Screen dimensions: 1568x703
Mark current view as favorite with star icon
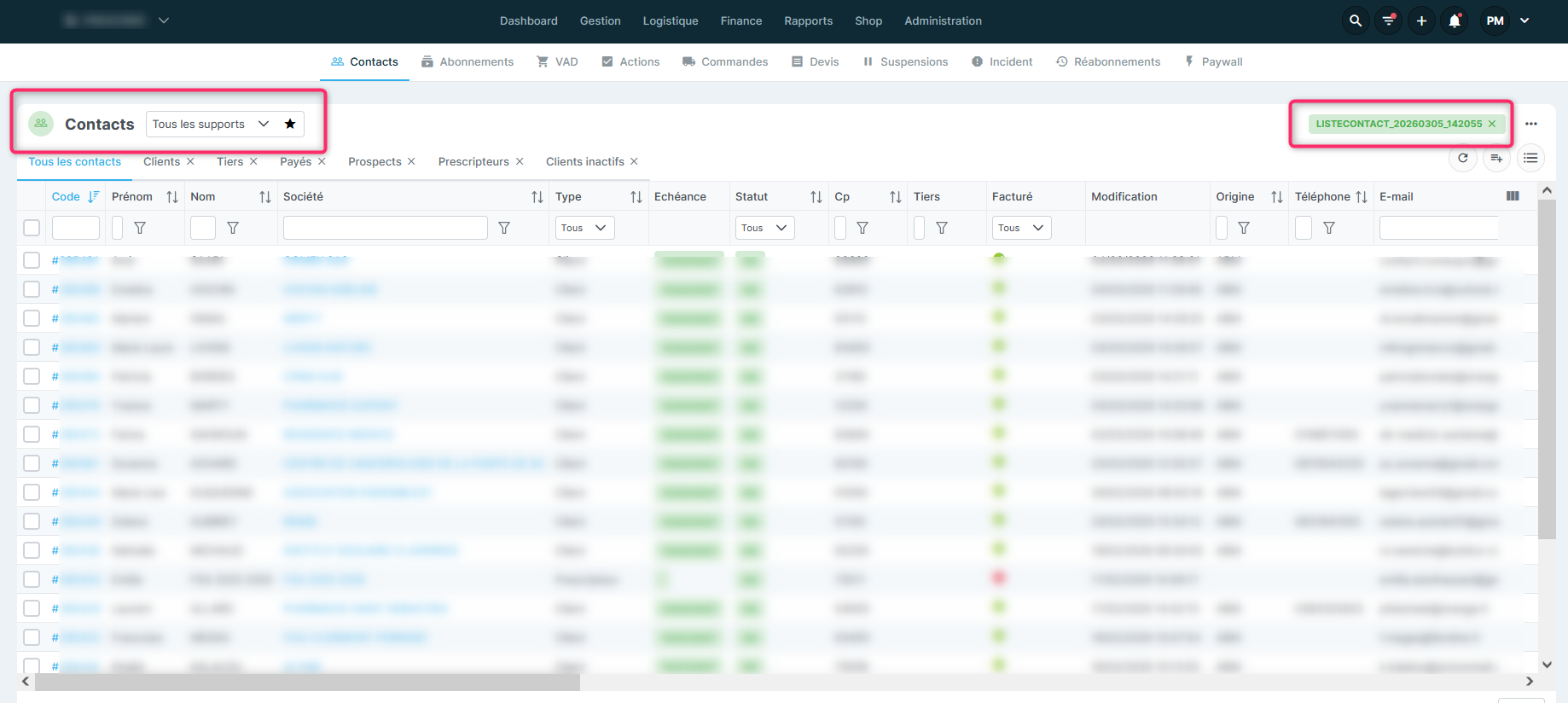coord(290,125)
